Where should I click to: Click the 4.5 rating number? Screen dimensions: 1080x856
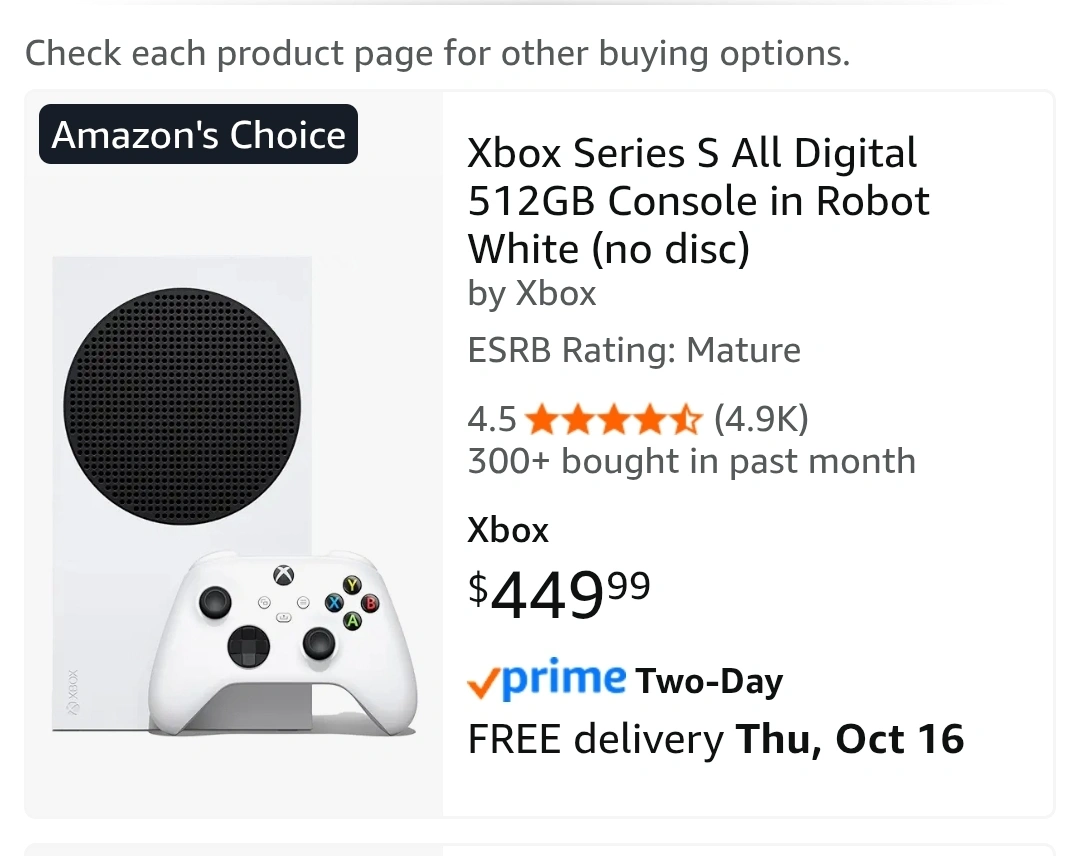tap(491, 419)
